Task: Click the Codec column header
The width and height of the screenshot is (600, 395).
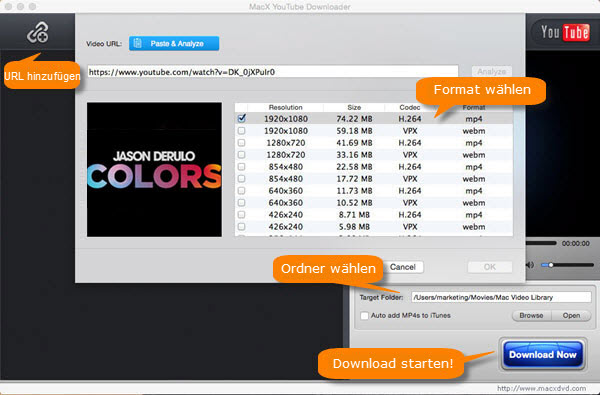Action: [x=409, y=108]
